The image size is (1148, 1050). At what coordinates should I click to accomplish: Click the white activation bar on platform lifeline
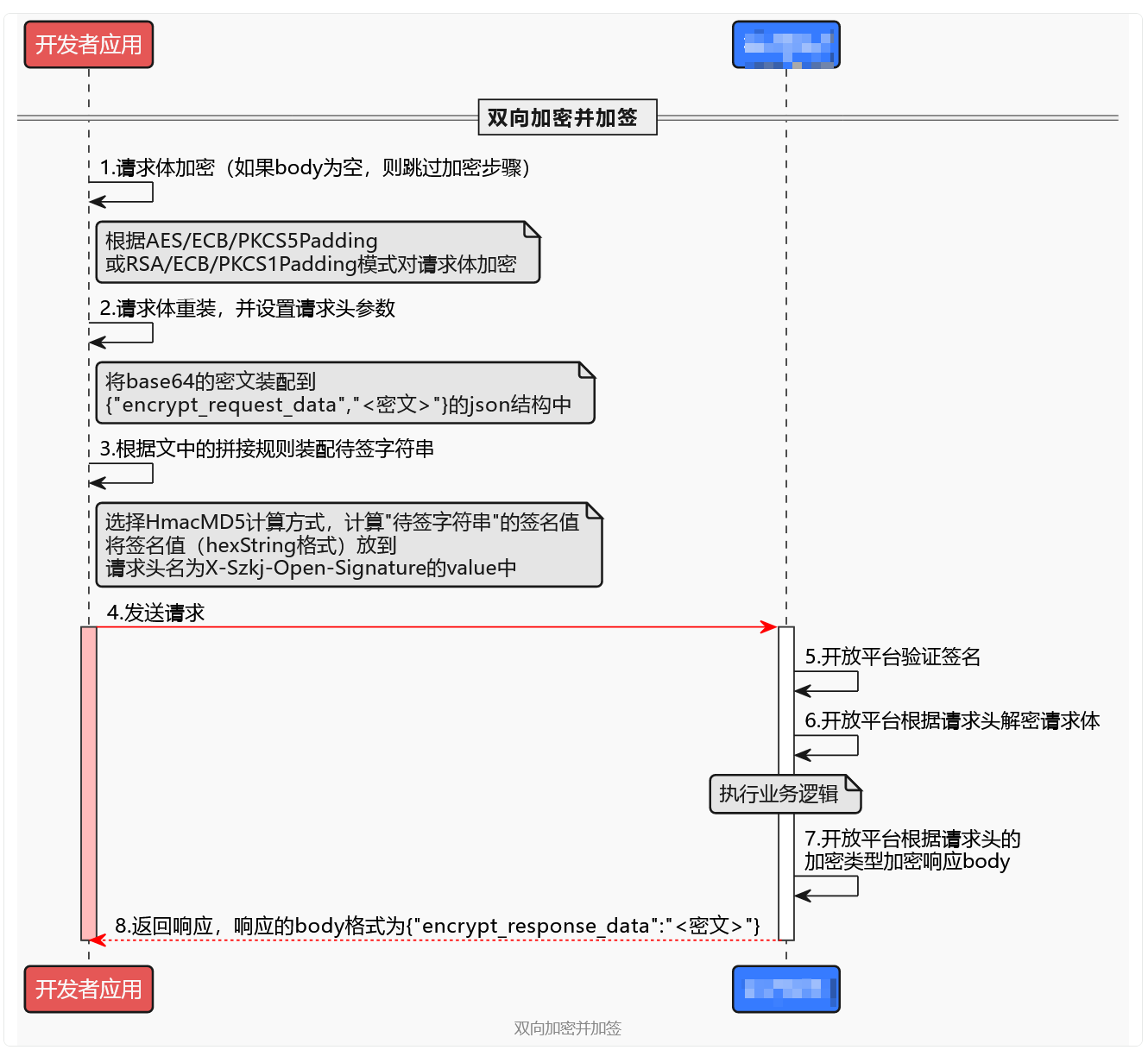[x=786, y=783]
